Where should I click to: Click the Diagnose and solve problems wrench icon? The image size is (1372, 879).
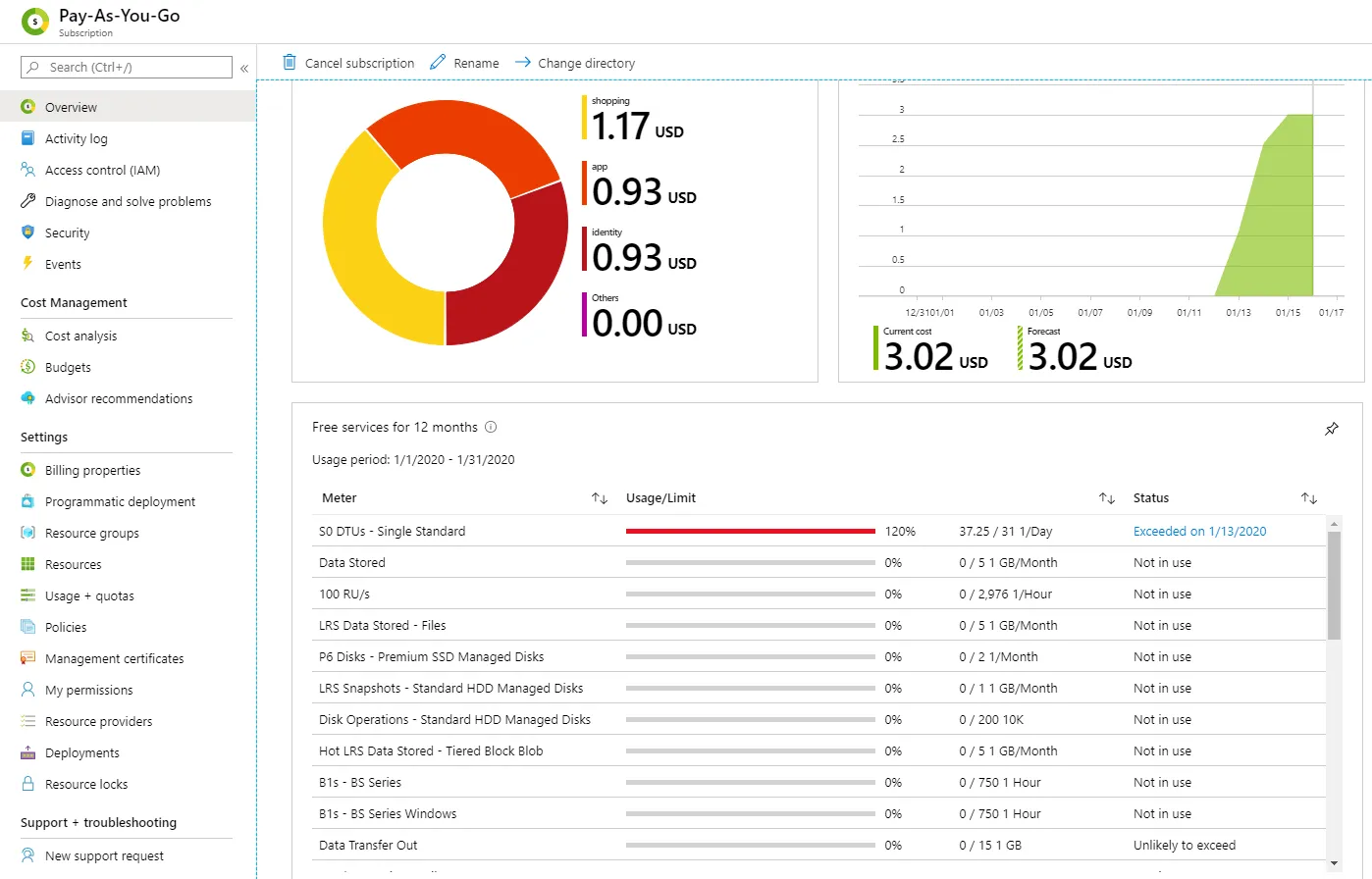coord(27,201)
